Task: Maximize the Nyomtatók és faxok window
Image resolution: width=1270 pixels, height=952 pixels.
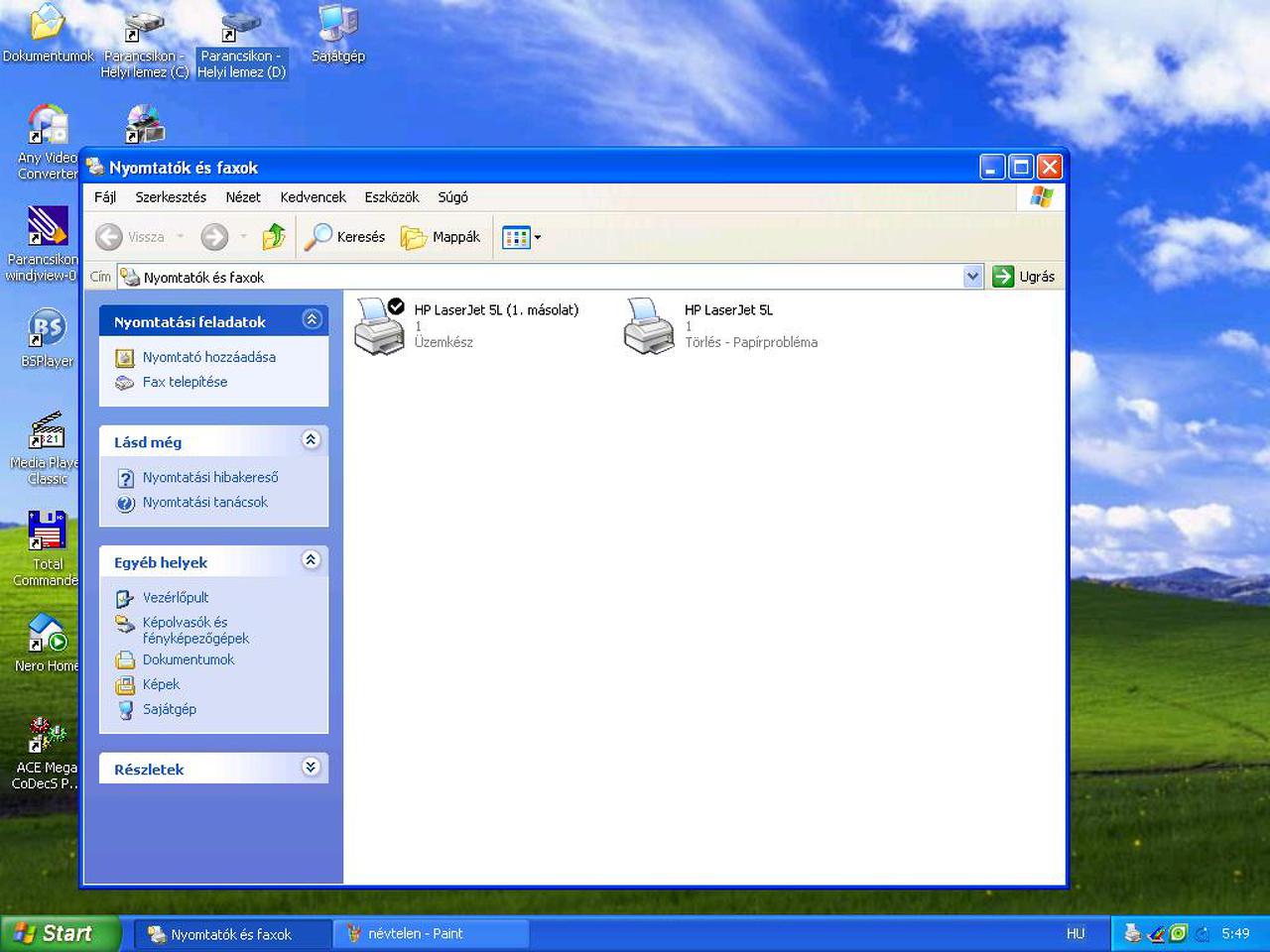Action: [x=1021, y=167]
